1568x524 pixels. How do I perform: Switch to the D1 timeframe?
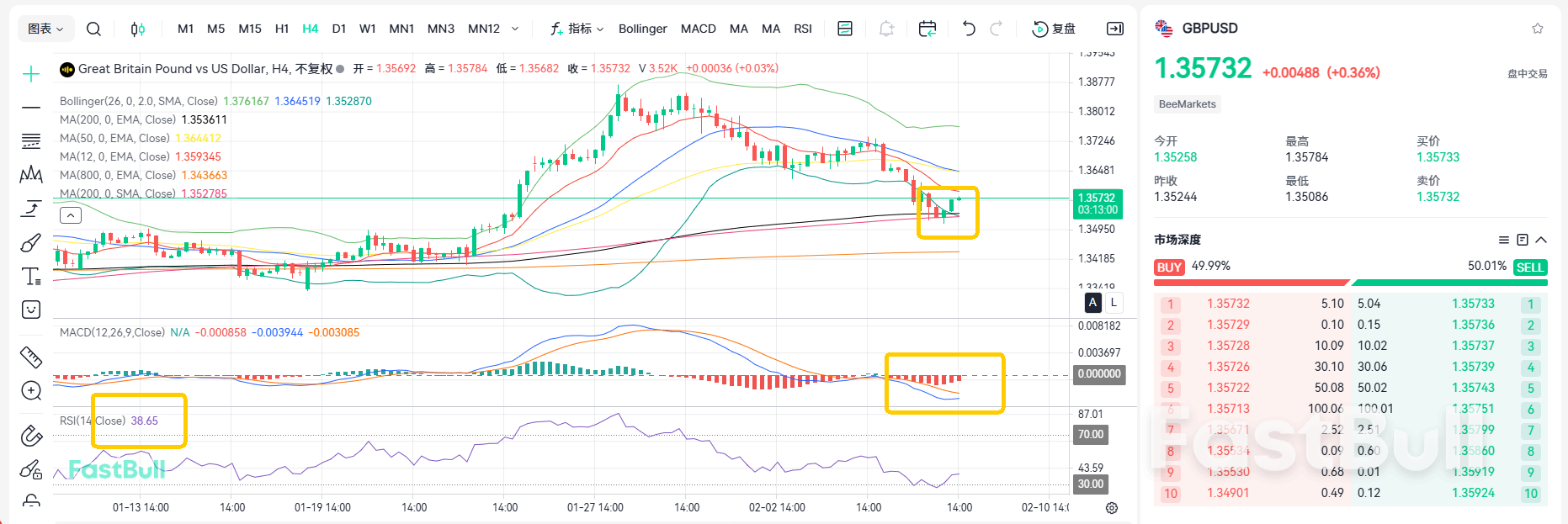click(339, 29)
